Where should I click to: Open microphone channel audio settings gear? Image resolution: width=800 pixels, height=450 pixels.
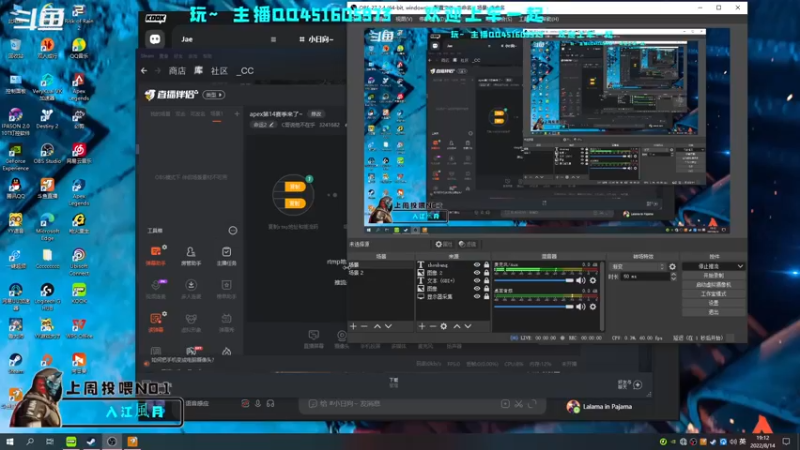(593, 280)
